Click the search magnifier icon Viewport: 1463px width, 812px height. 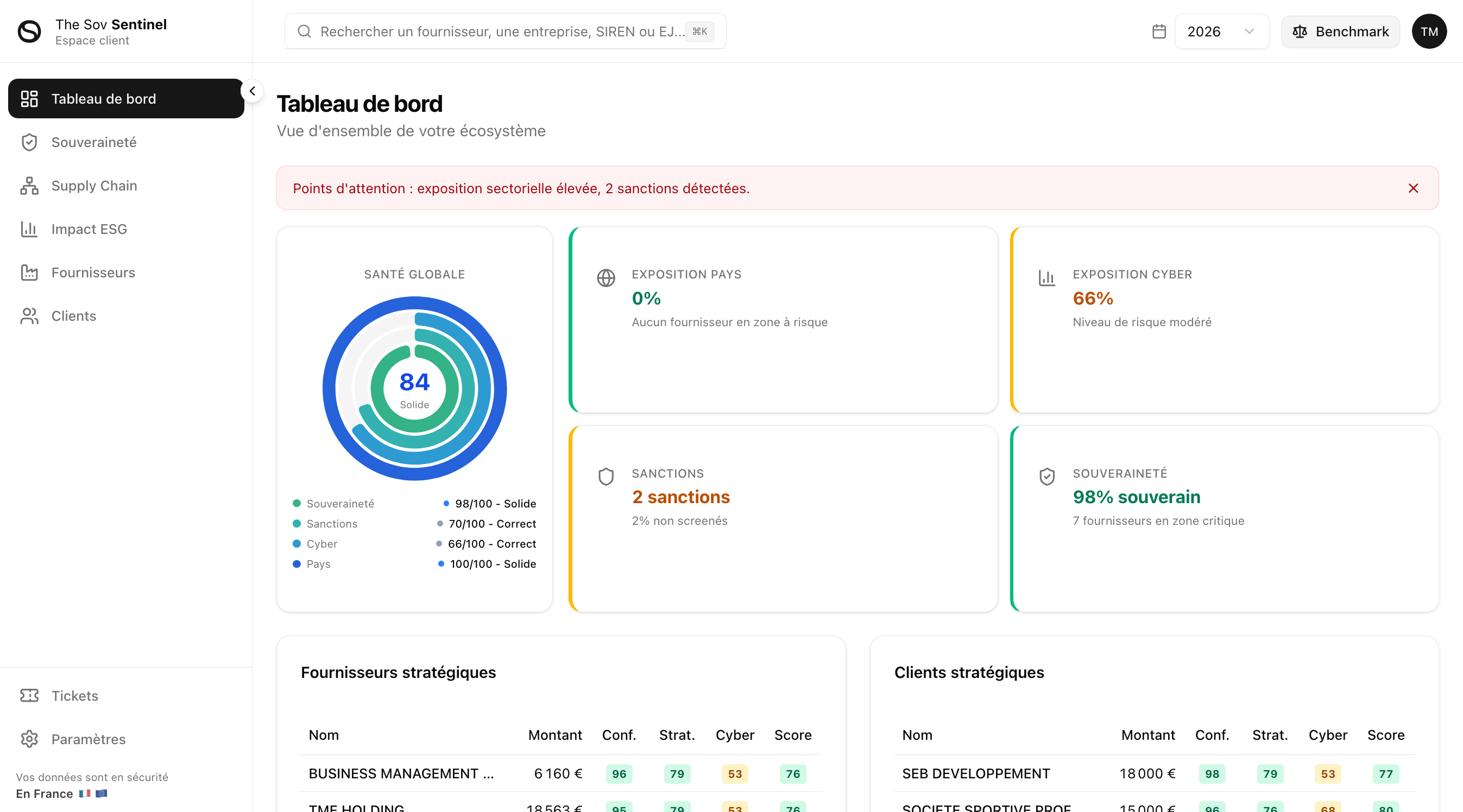click(x=305, y=31)
